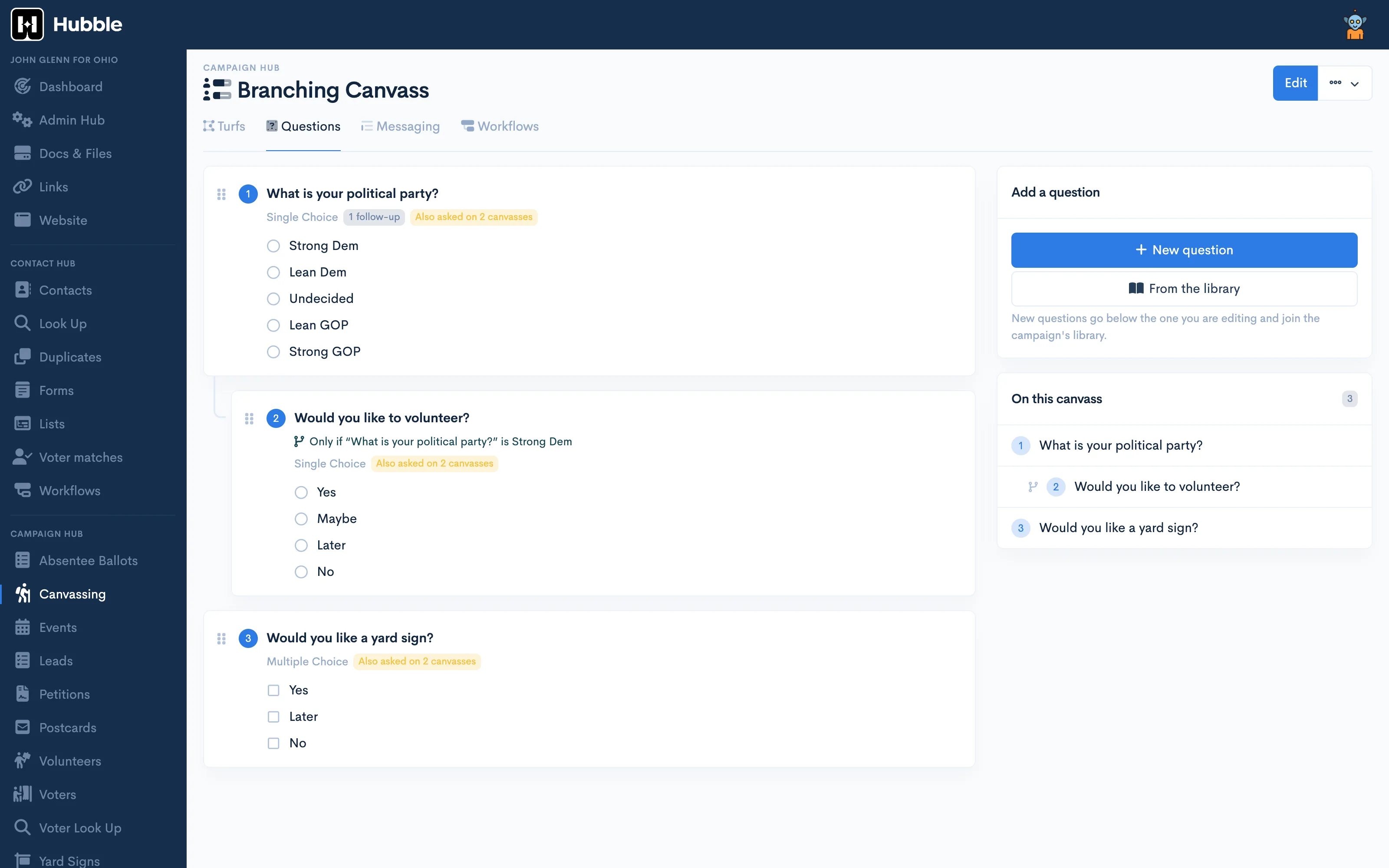Select the Lean GOP radio option

(x=273, y=325)
